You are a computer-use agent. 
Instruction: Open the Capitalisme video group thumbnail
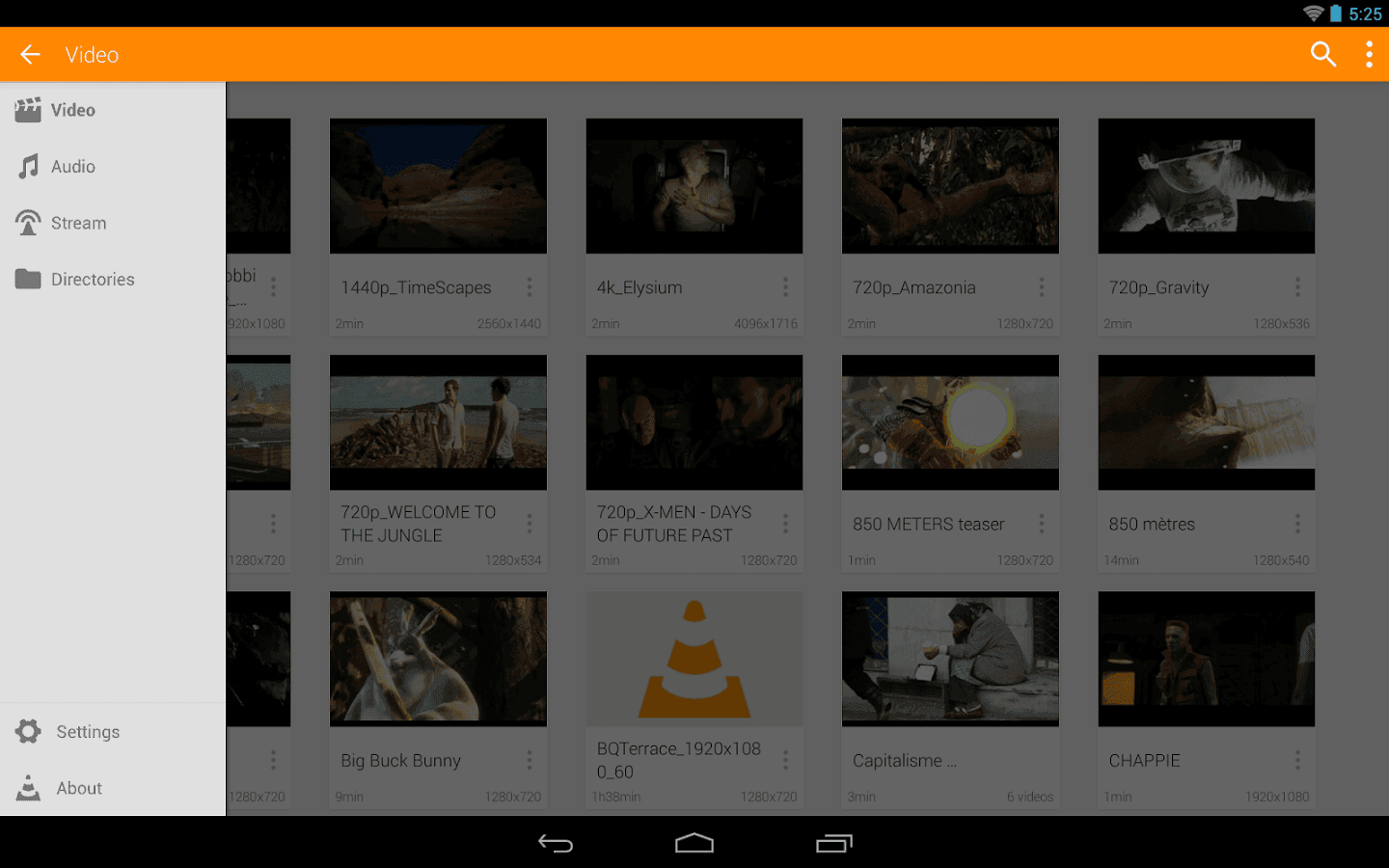[x=950, y=659]
